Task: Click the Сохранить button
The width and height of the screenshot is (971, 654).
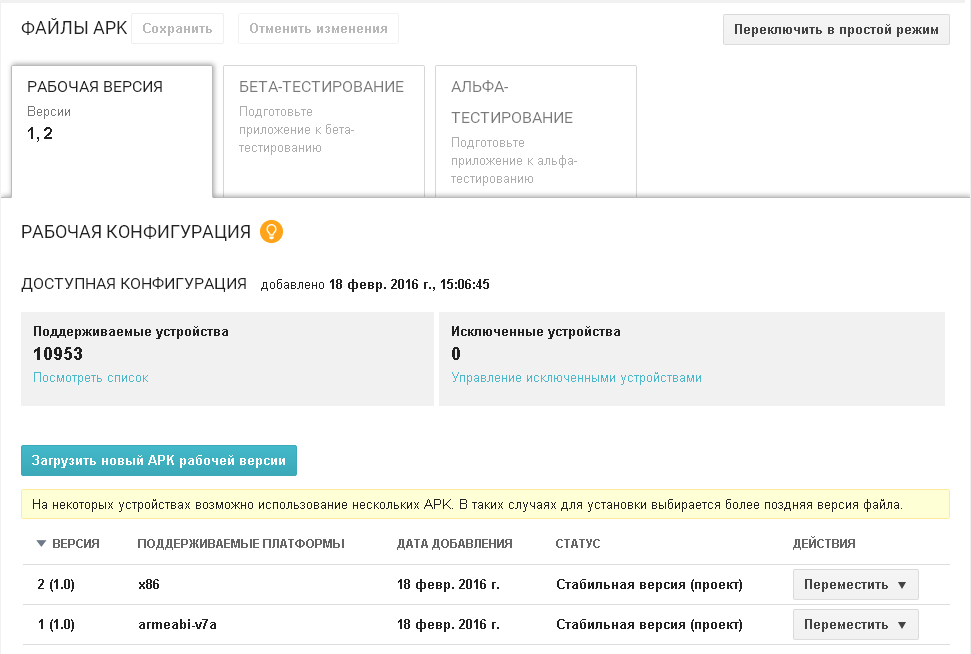Action: (177, 28)
